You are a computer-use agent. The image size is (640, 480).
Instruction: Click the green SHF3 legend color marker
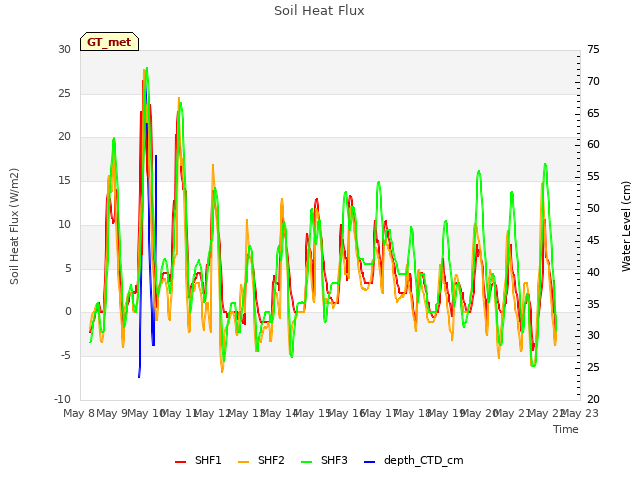click(x=307, y=462)
